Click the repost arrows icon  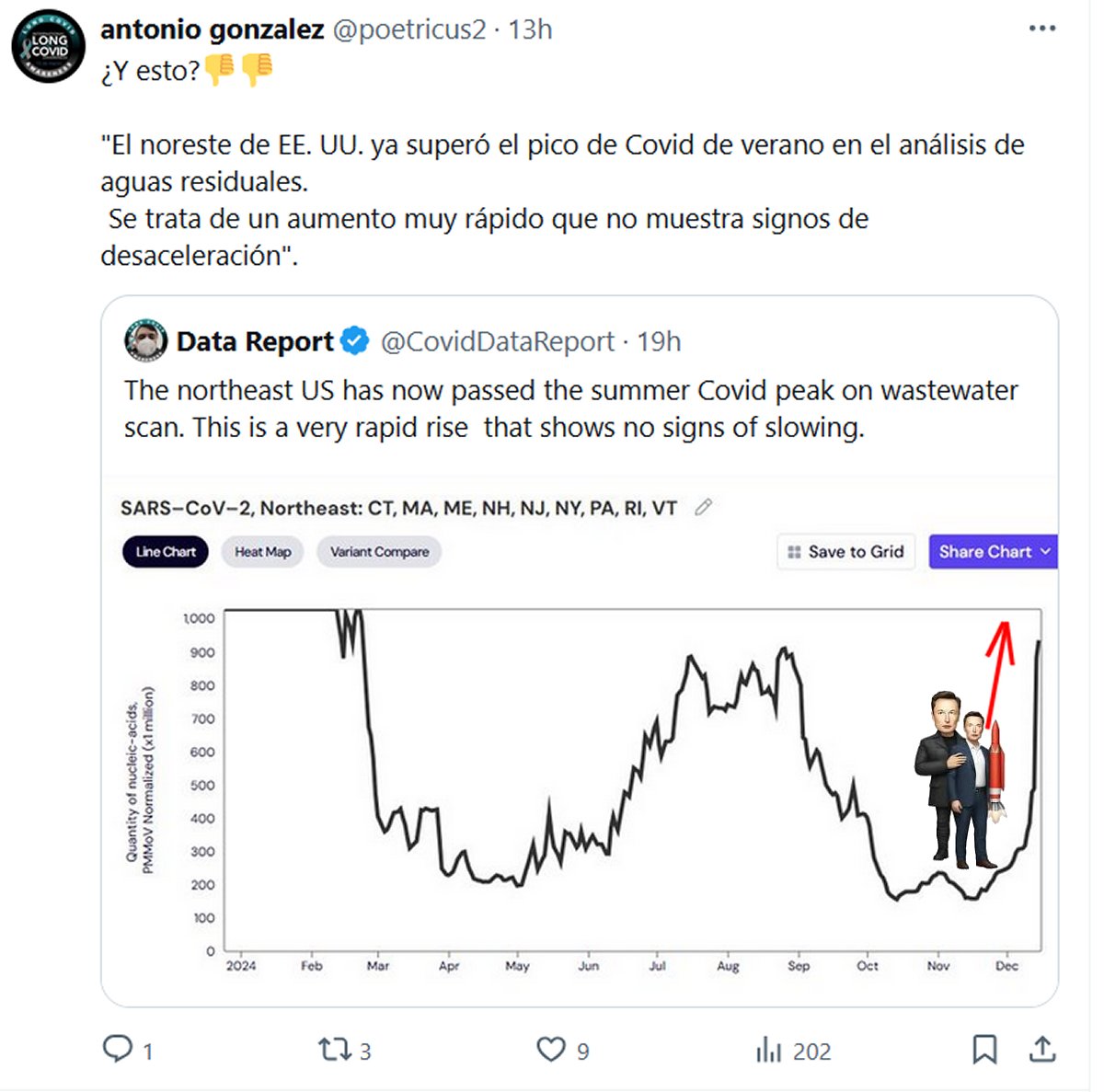(x=333, y=1050)
